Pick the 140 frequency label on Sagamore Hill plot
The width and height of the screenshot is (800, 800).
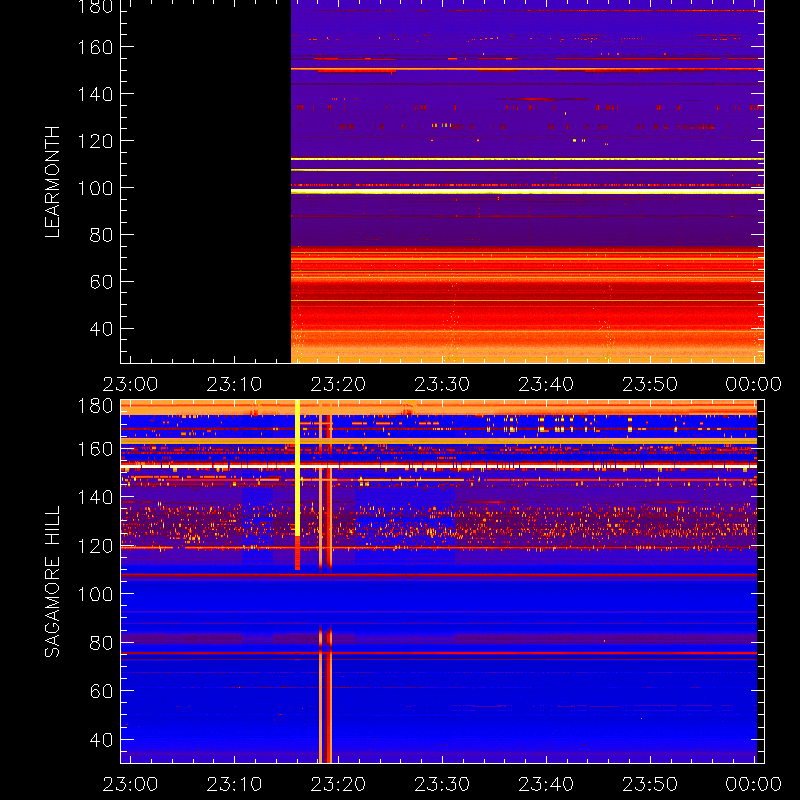tap(95, 497)
